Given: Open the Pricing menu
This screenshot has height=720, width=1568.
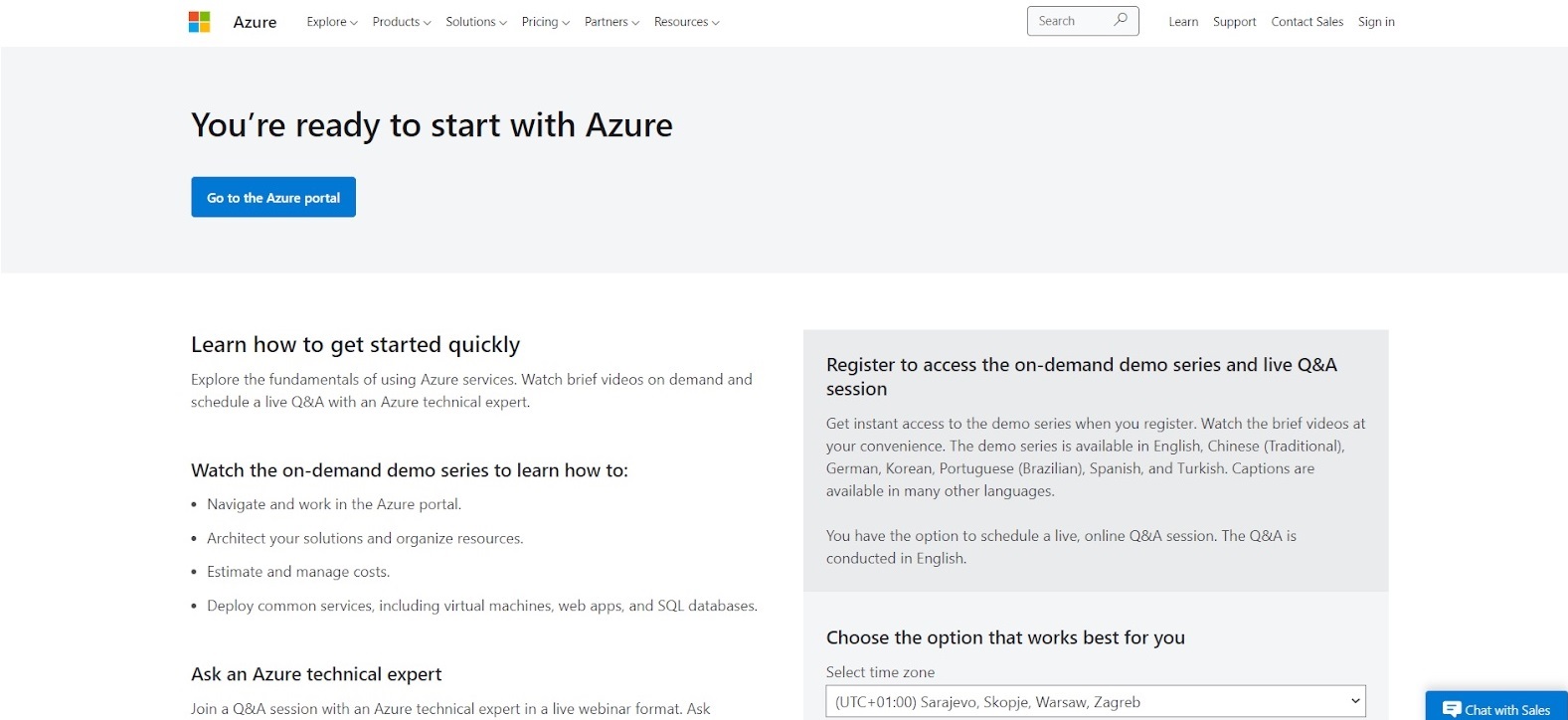Looking at the screenshot, I should pos(545,22).
